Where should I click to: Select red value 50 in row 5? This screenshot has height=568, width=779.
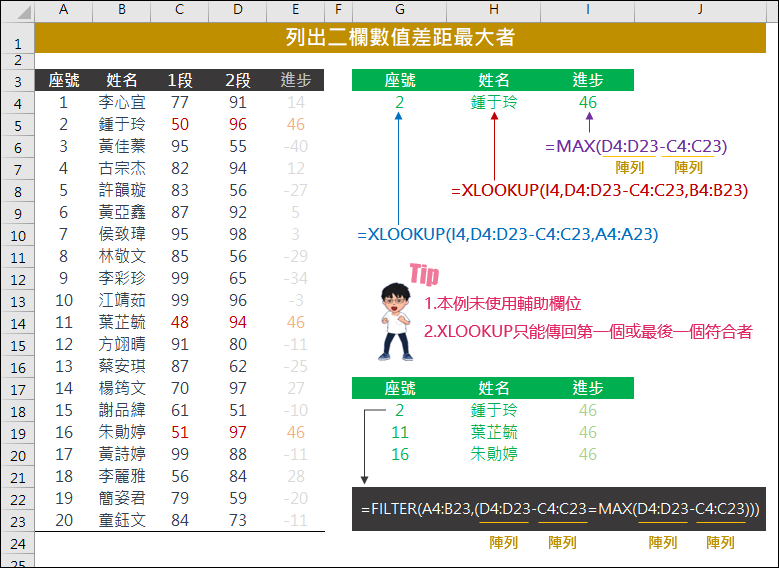(179, 124)
